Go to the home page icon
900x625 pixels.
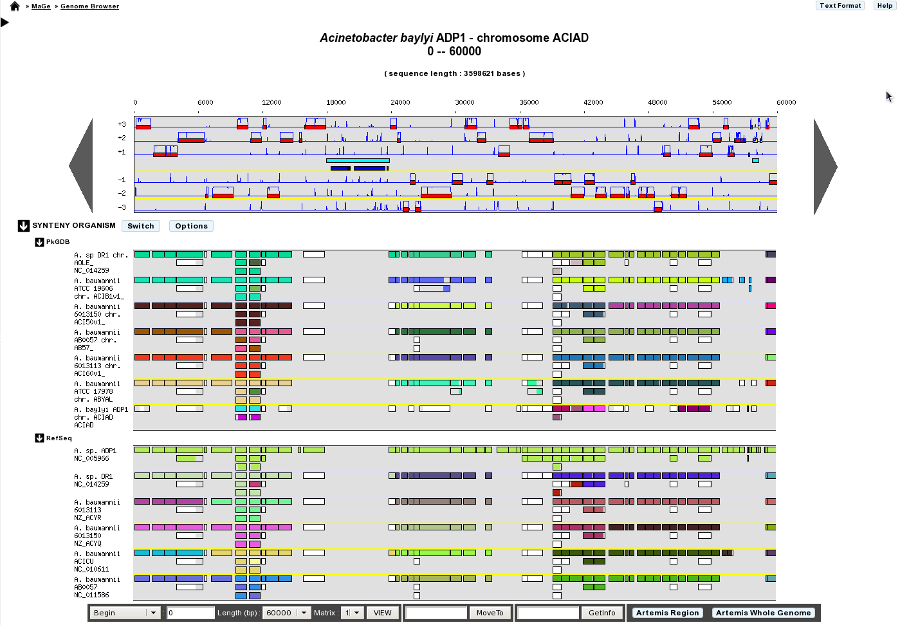pos(15,6)
